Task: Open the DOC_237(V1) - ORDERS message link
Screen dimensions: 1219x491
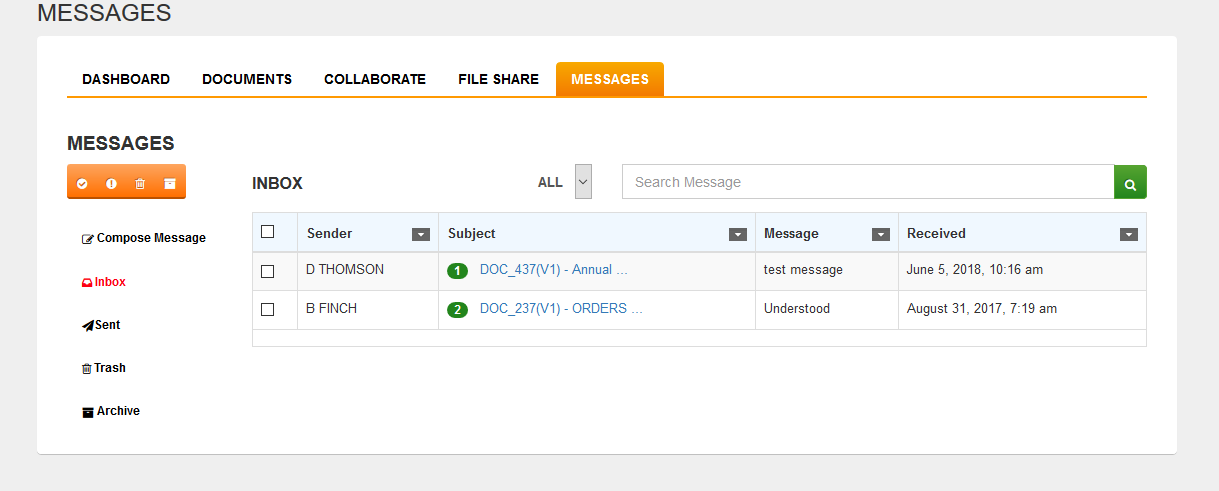Action: point(561,309)
